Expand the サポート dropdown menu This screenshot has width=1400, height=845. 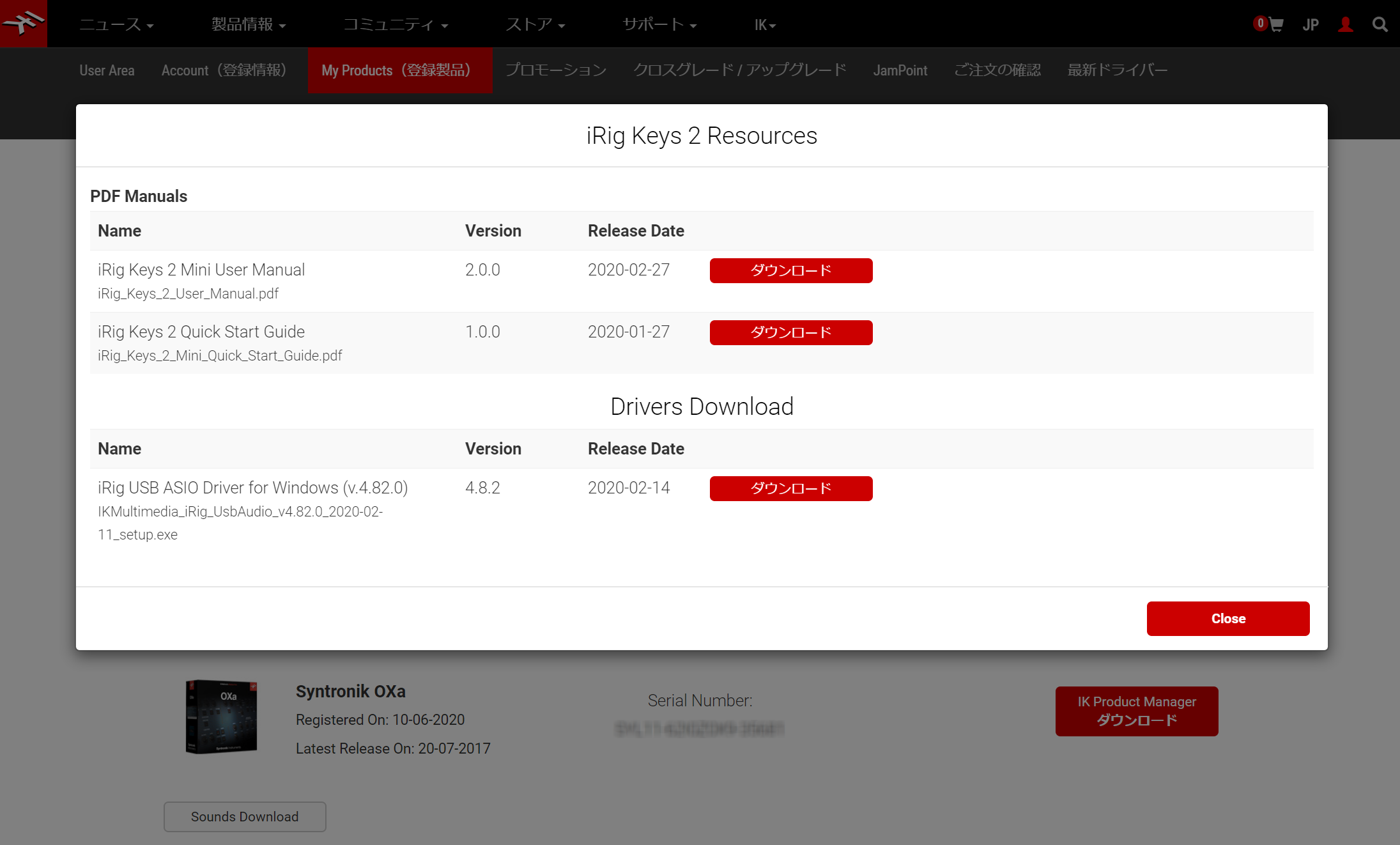click(659, 24)
